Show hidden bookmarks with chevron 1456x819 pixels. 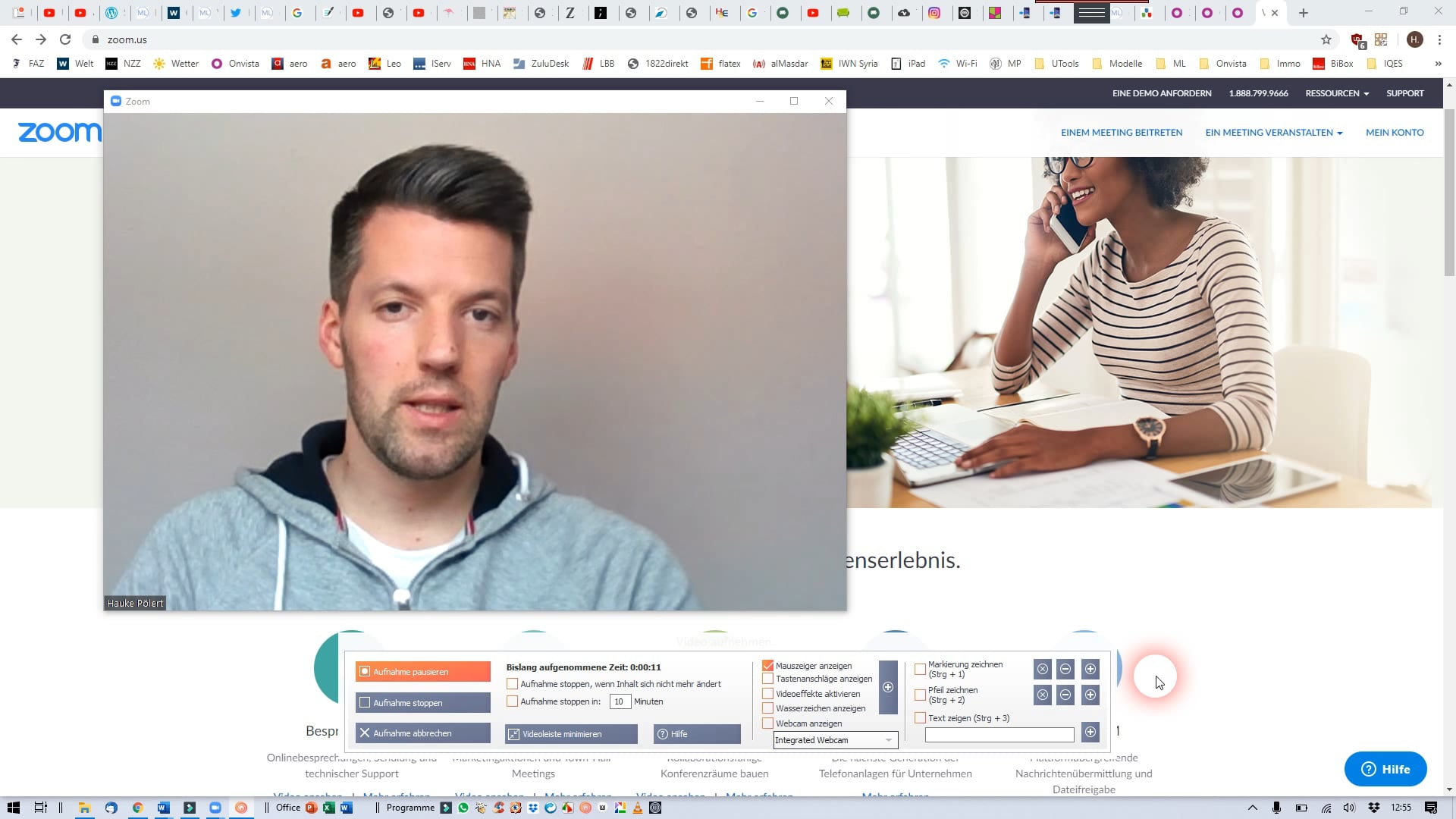[x=1439, y=64]
